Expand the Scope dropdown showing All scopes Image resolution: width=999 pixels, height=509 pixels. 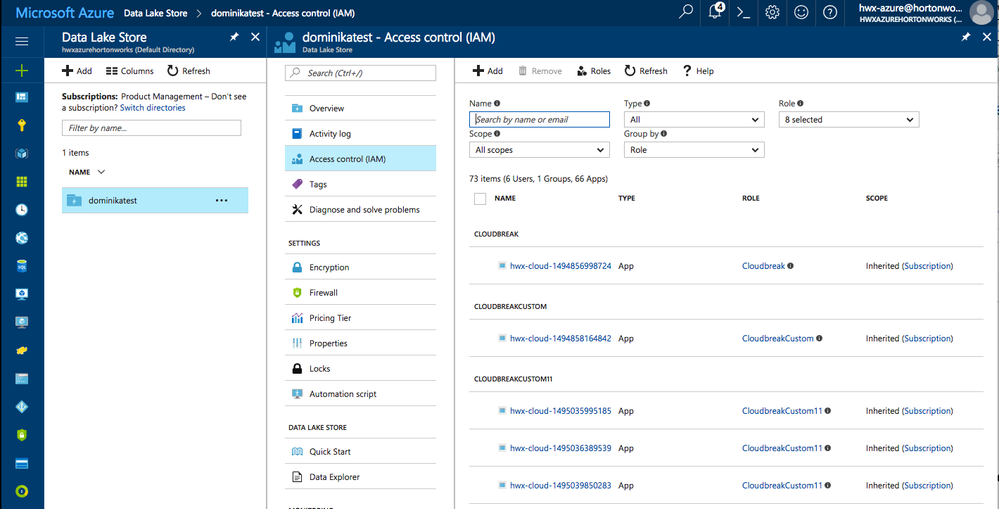point(539,150)
